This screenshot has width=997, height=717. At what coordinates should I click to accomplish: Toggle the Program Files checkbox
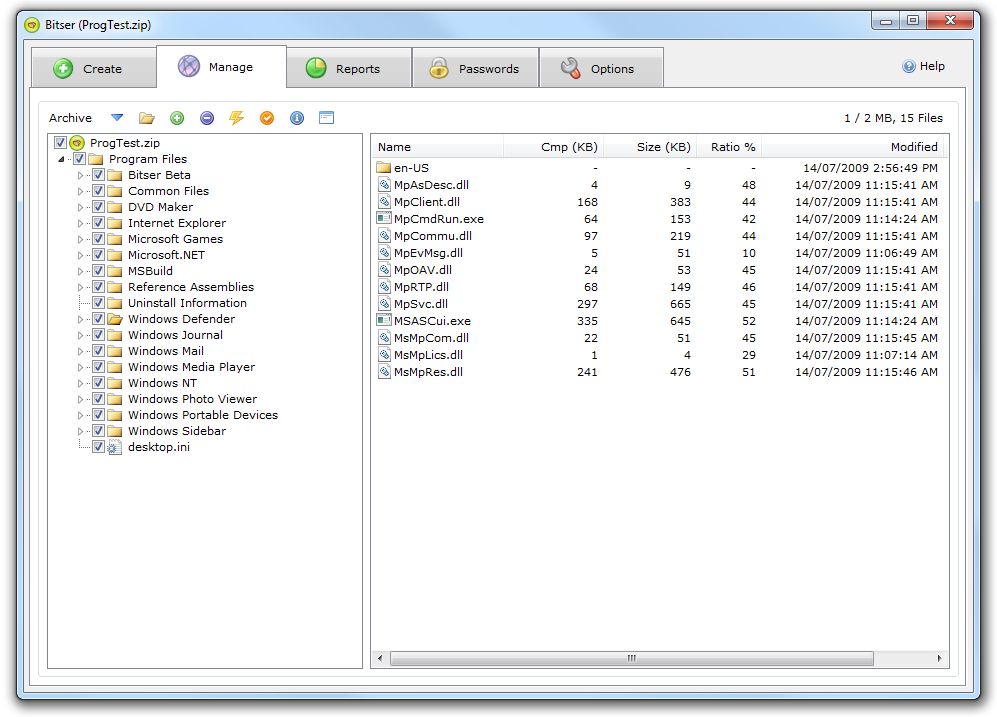[79, 159]
